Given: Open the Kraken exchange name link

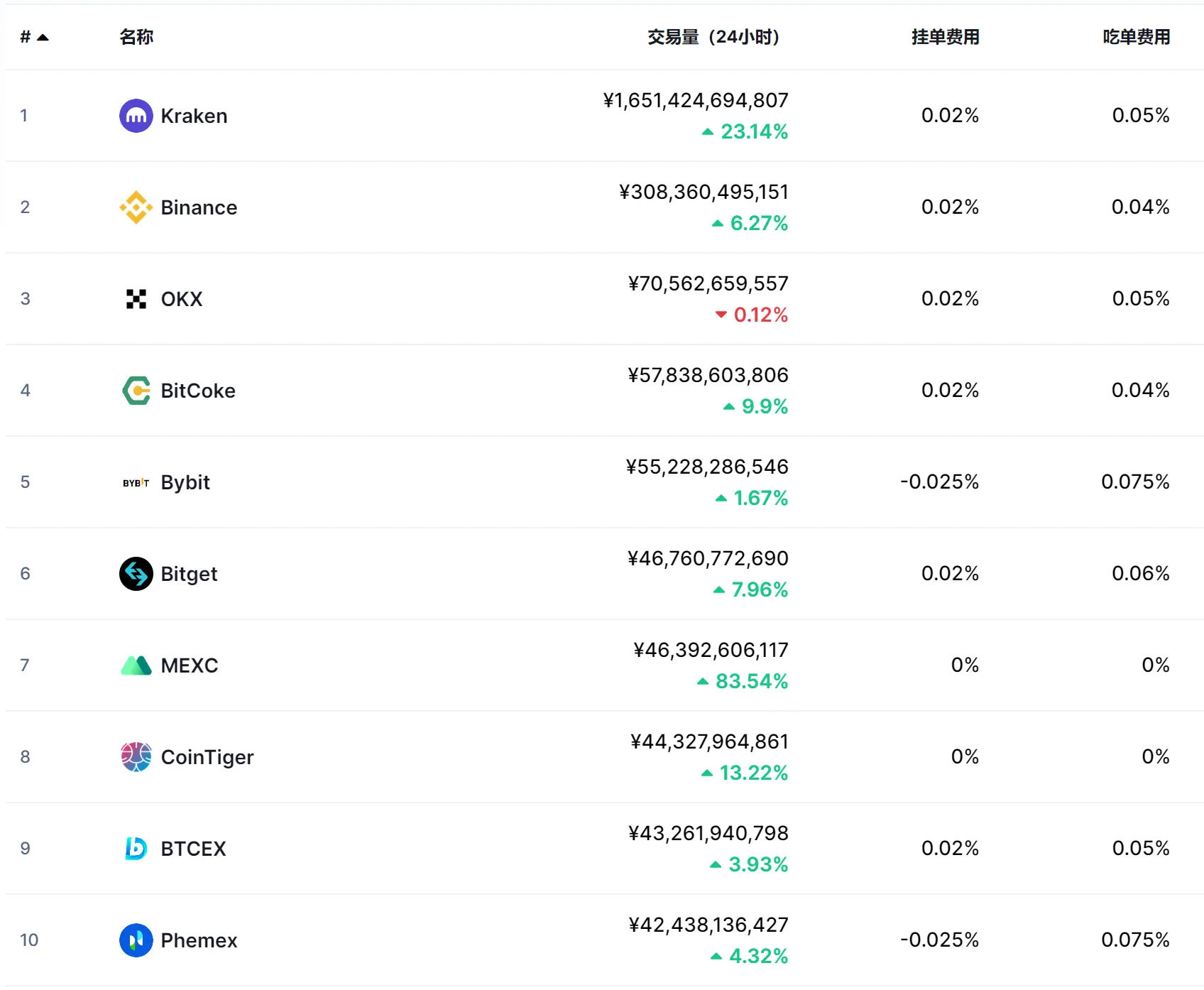Looking at the screenshot, I should click(194, 116).
